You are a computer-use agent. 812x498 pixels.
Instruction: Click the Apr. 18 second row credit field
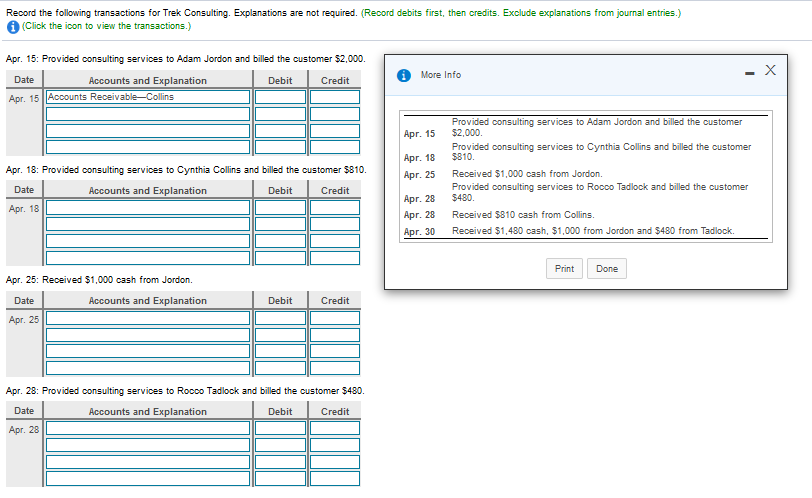[335, 224]
